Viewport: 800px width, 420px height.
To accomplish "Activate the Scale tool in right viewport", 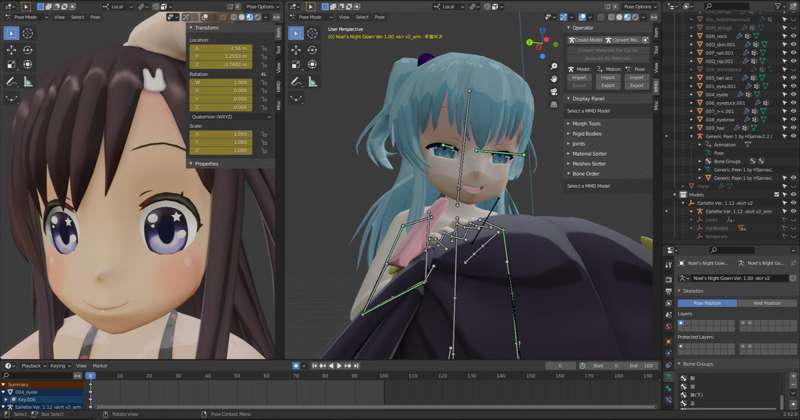I will [x=296, y=64].
